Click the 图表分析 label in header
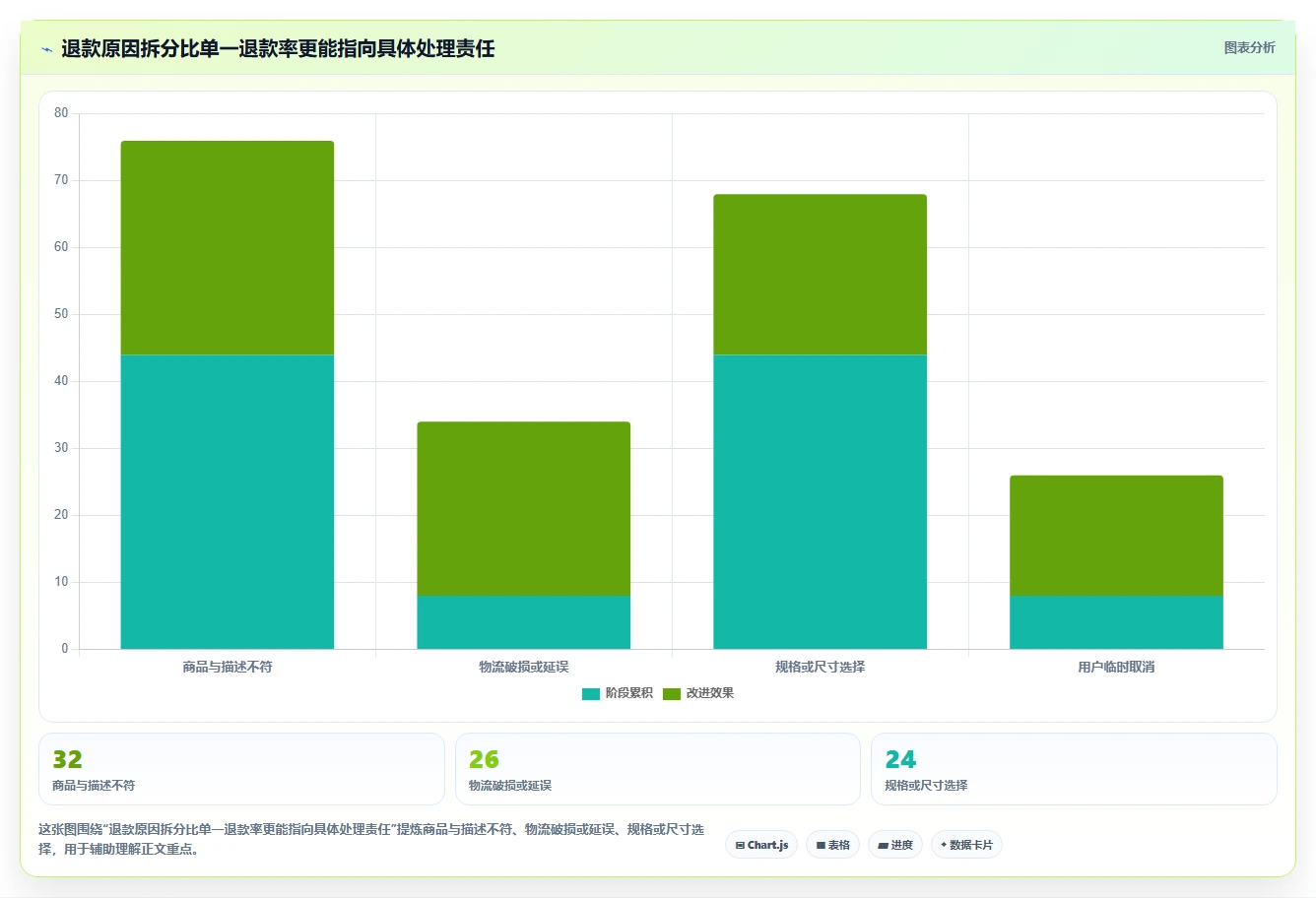 1249,47
